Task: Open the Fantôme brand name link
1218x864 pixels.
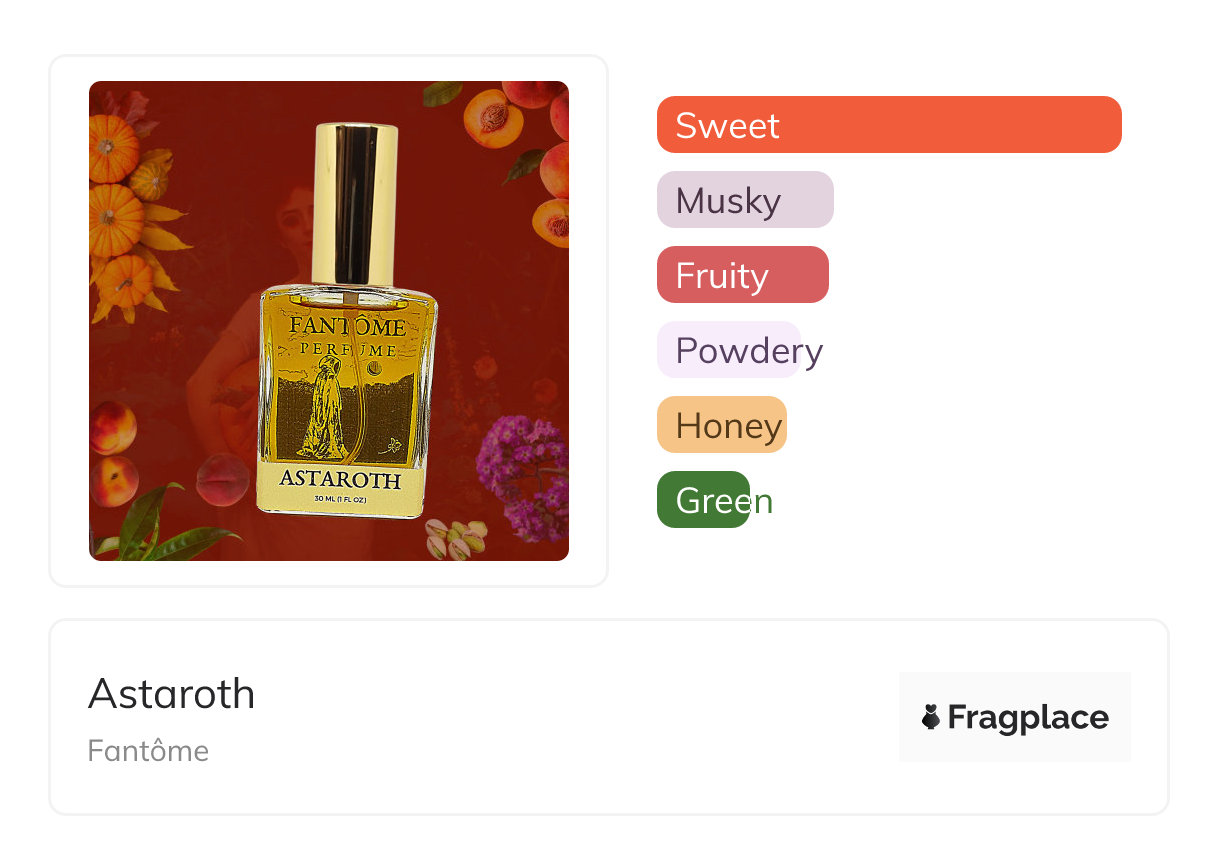Action: 148,751
